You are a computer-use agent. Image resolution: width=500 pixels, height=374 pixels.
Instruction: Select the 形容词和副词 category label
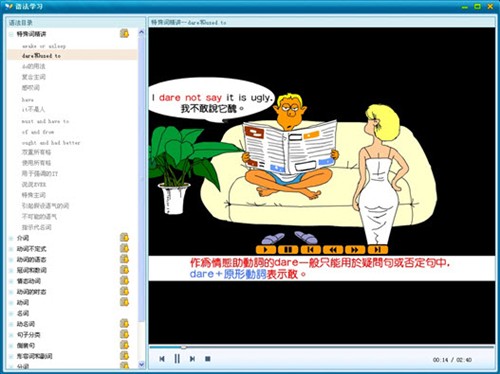point(34,356)
